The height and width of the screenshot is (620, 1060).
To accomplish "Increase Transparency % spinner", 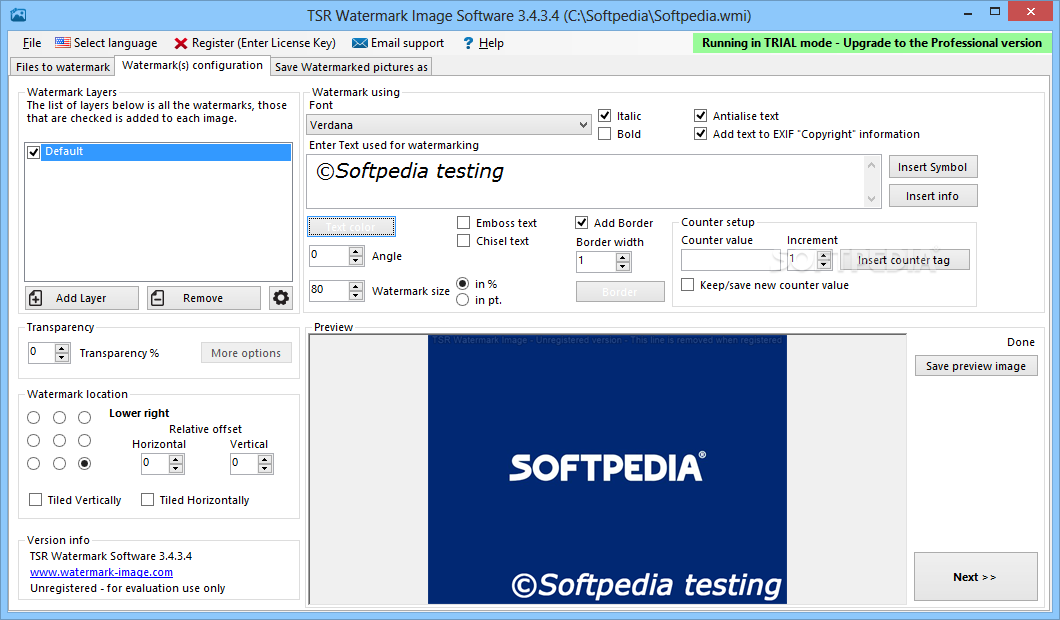I will pyautogui.click(x=62, y=349).
